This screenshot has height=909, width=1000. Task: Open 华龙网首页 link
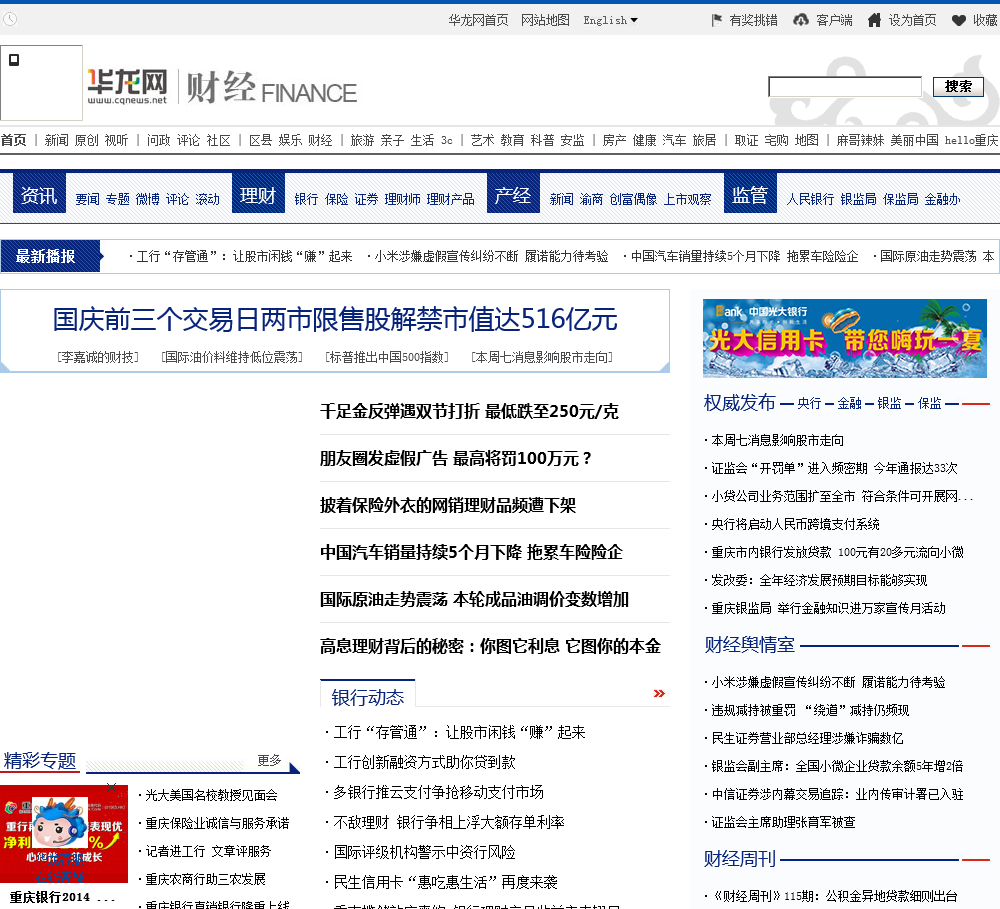pyautogui.click(x=478, y=20)
